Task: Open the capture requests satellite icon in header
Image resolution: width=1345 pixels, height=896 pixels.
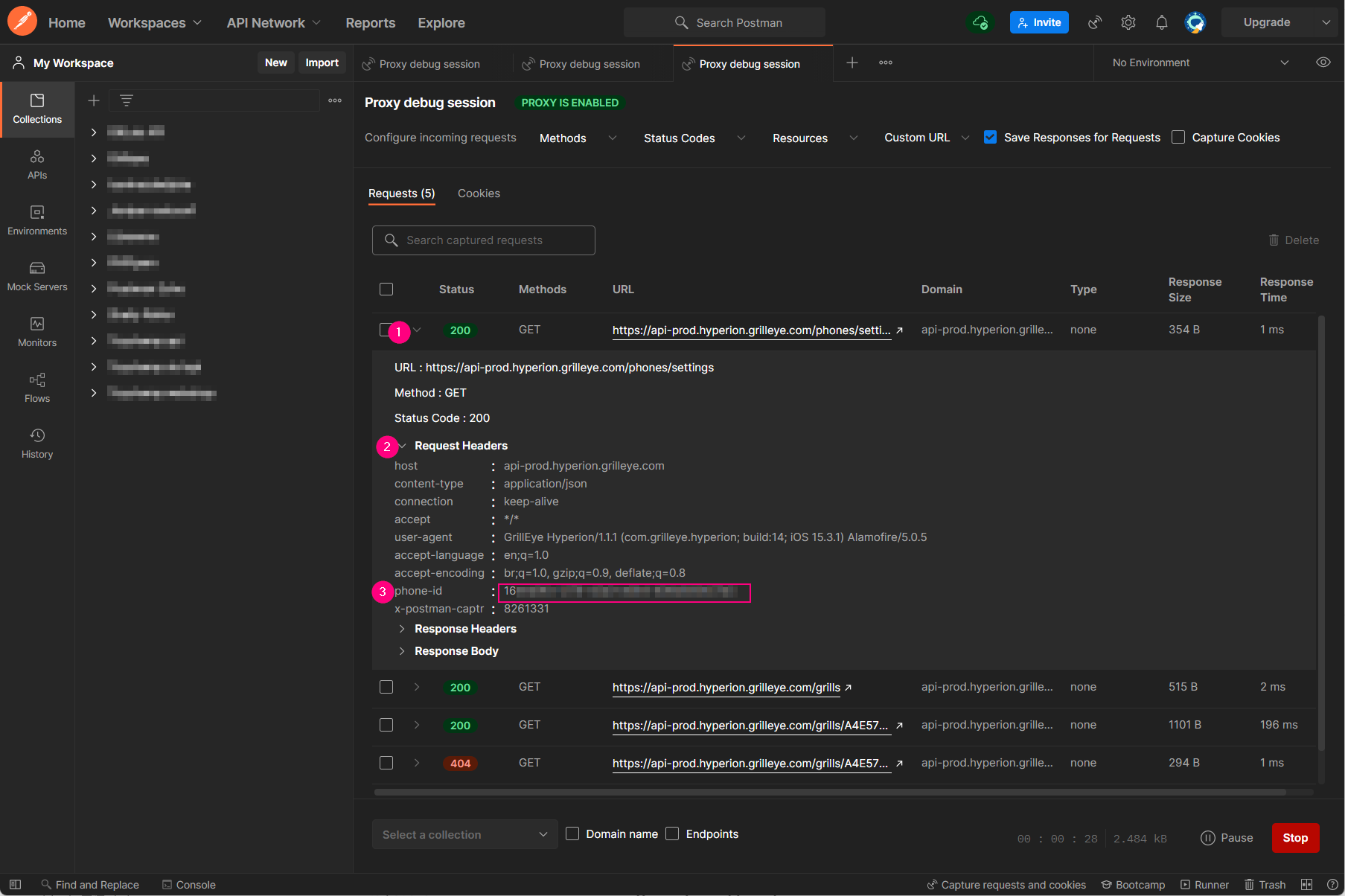Action: click(1094, 22)
